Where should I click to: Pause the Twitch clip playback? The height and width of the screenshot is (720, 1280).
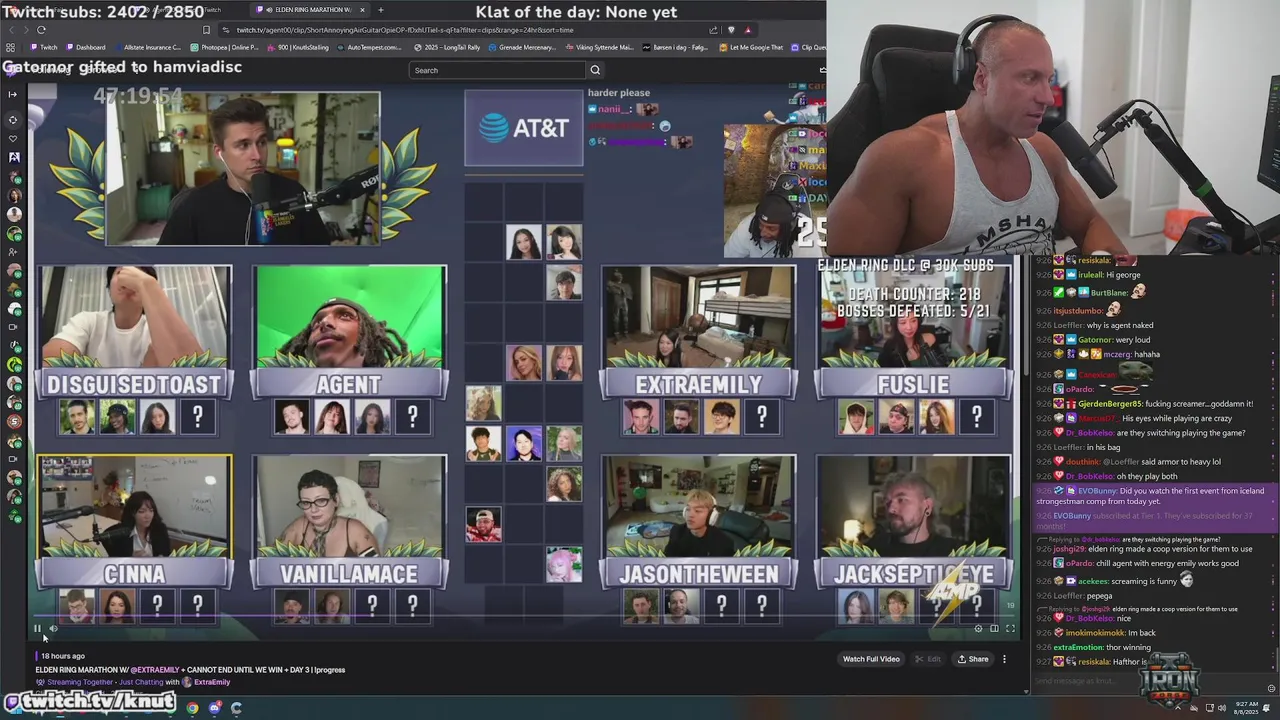click(37, 629)
